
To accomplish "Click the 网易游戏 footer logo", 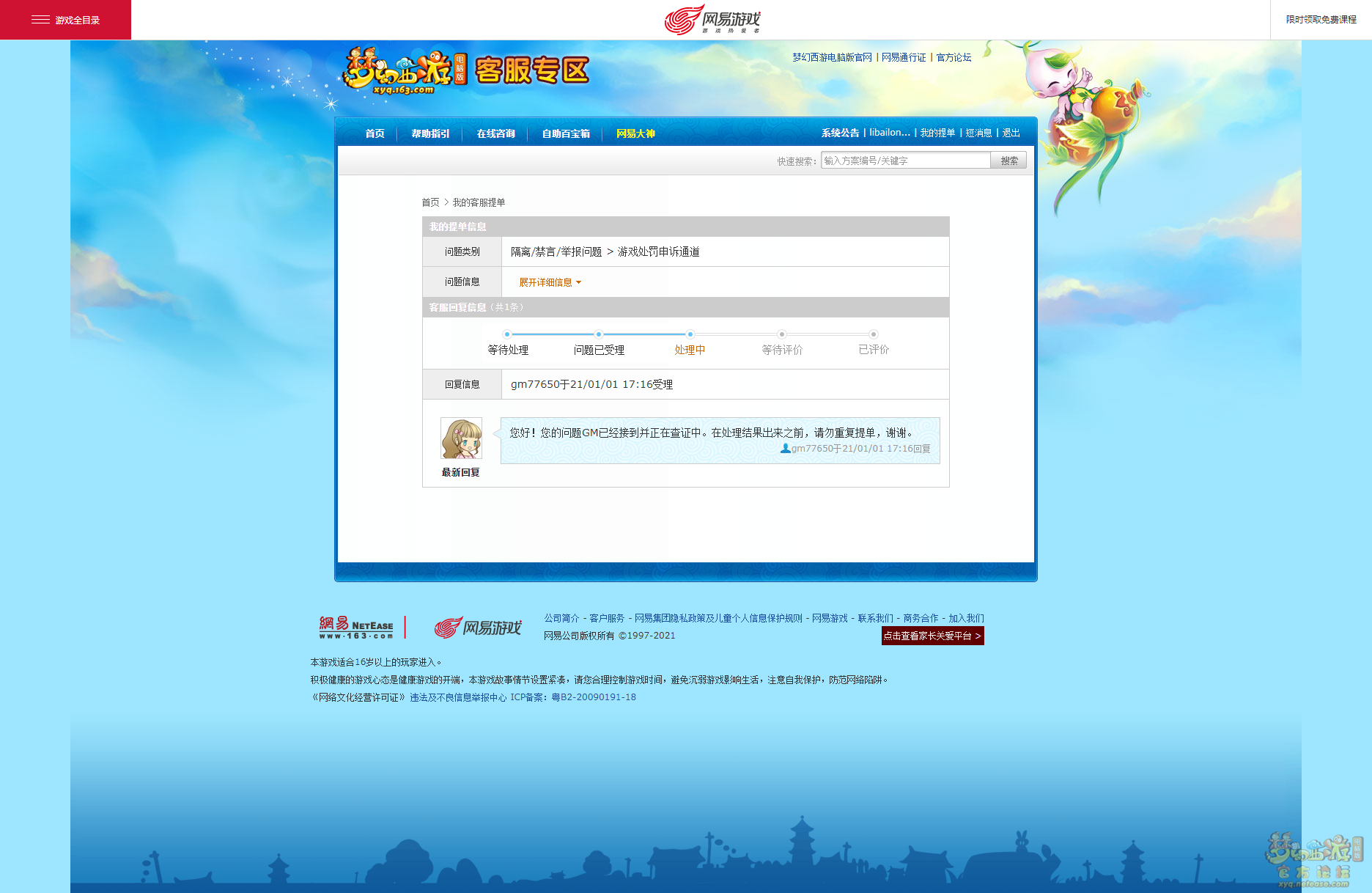I will (478, 628).
